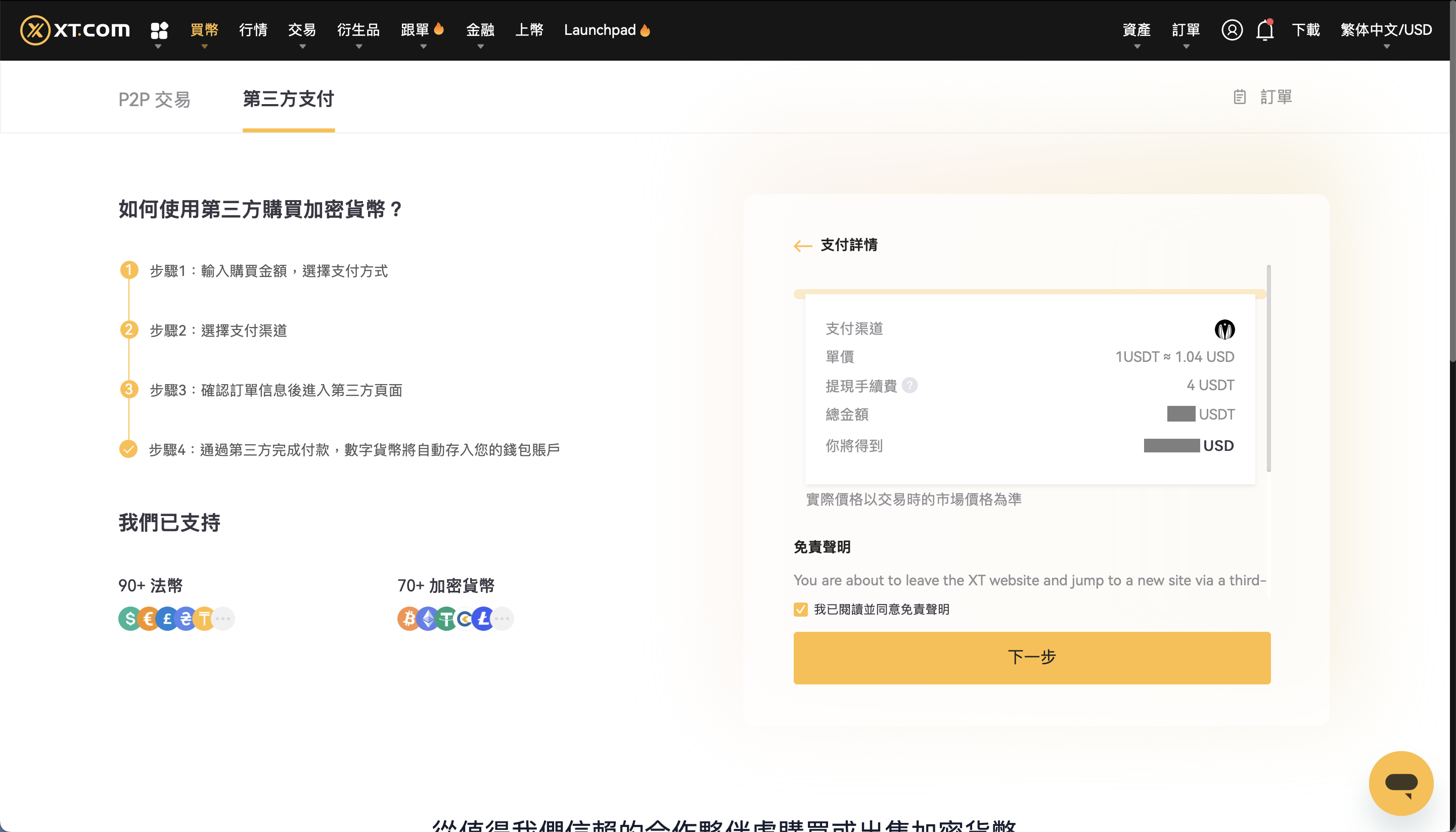
Task: Click the USDC coin icon
Action: tap(465, 618)
